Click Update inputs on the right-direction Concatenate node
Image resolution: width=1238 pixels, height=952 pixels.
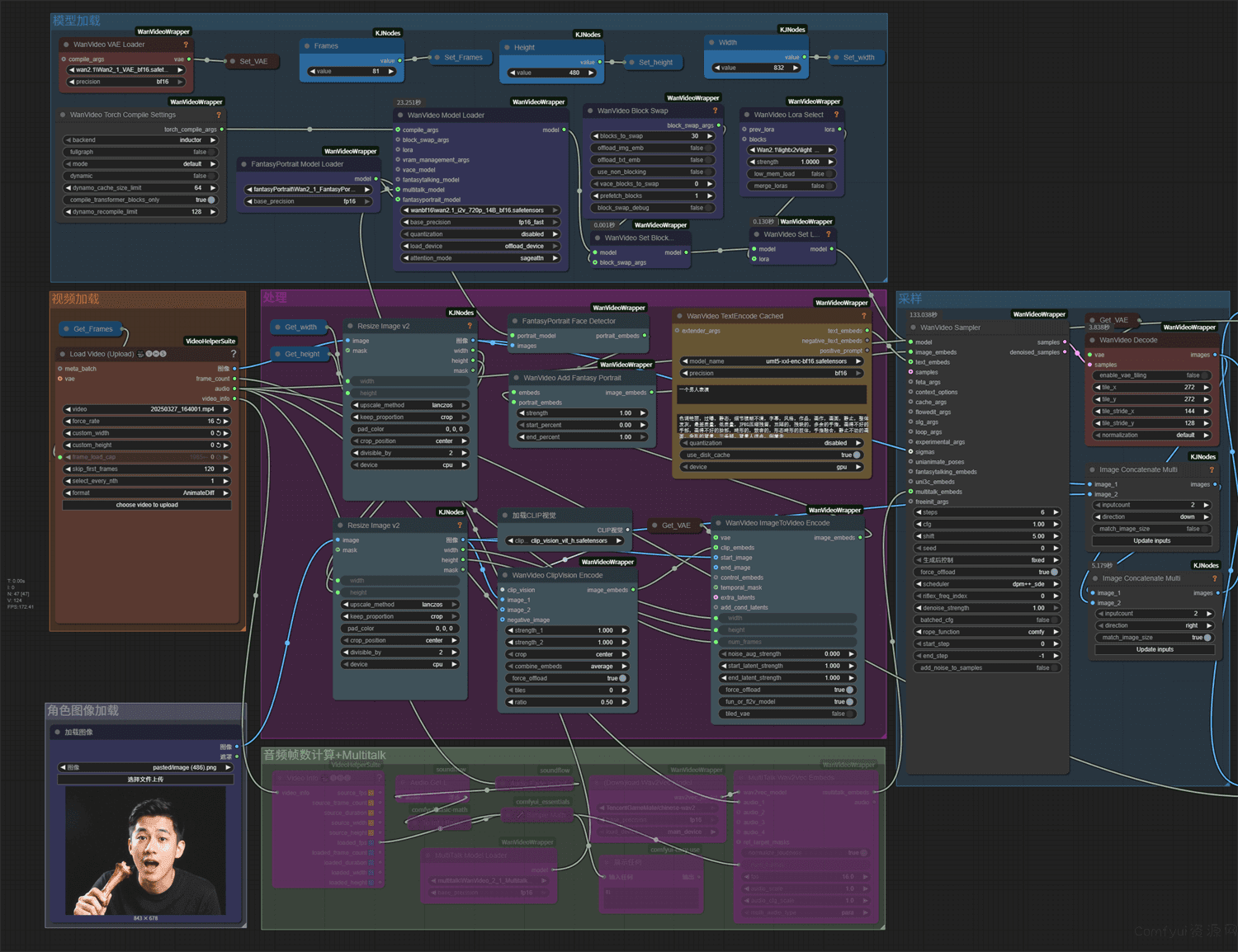(x=1155, y=650)
